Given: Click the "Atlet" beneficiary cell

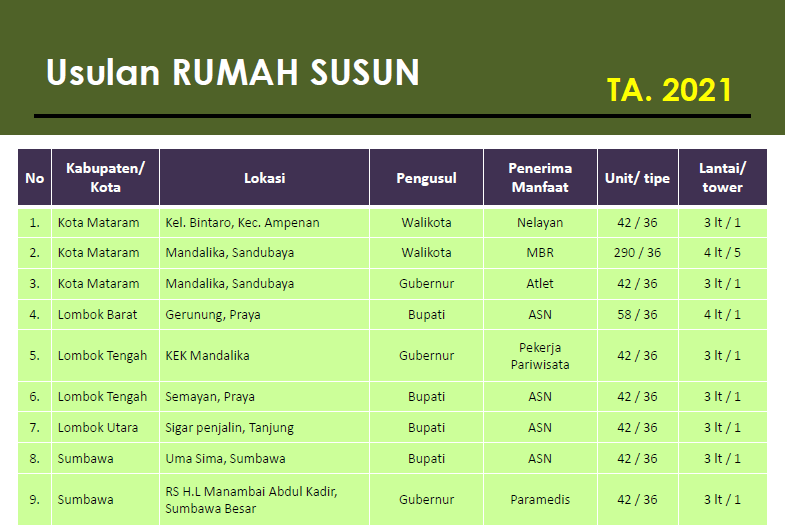Looking at the screenshot, I should 540,284.
